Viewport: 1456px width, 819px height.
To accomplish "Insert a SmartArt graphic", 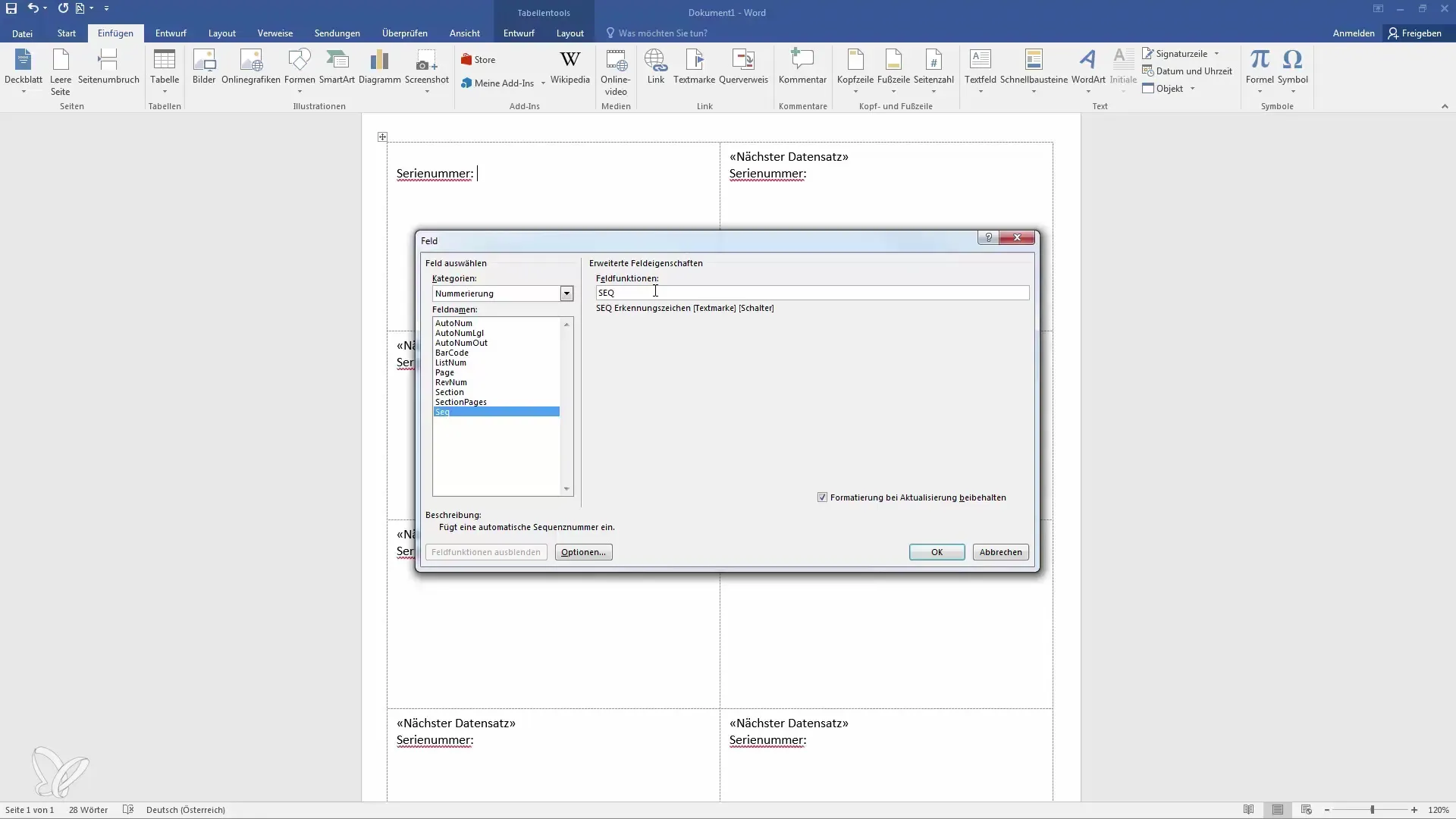I will [337, 67].
